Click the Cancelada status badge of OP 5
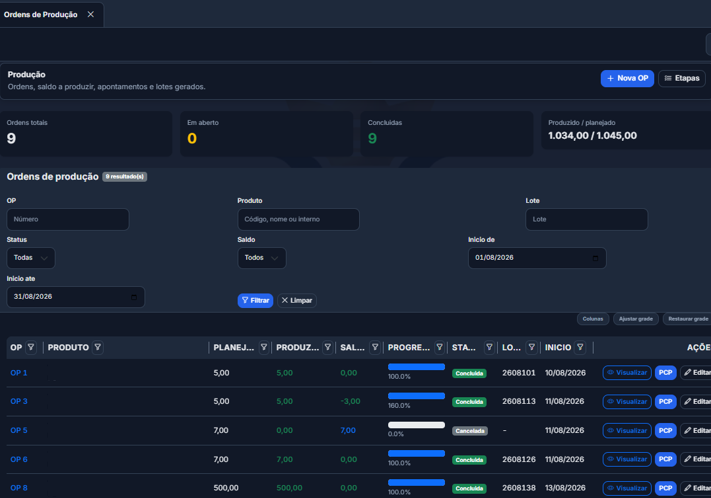The height and width of the screenshot is (498, 711). (470, 431)
